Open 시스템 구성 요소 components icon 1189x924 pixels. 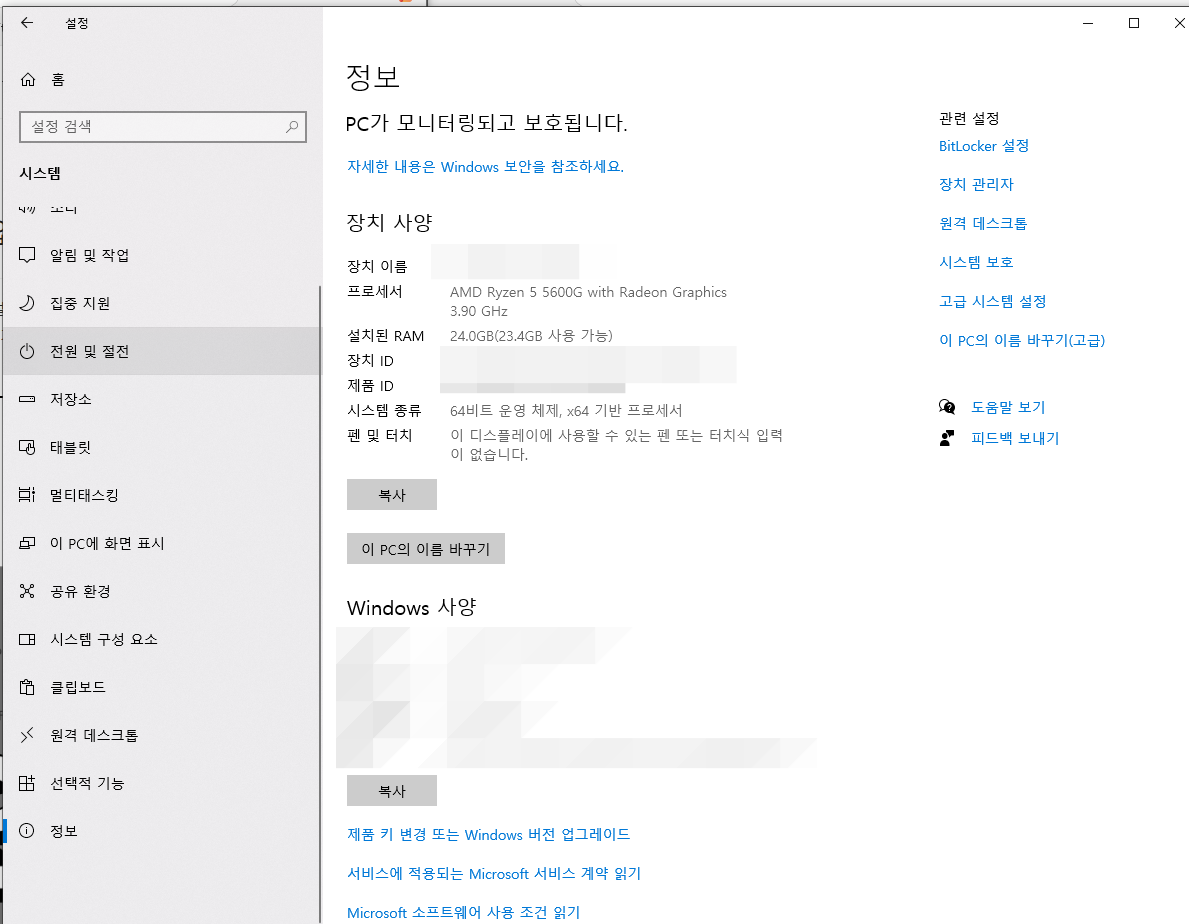coord(27,639)
